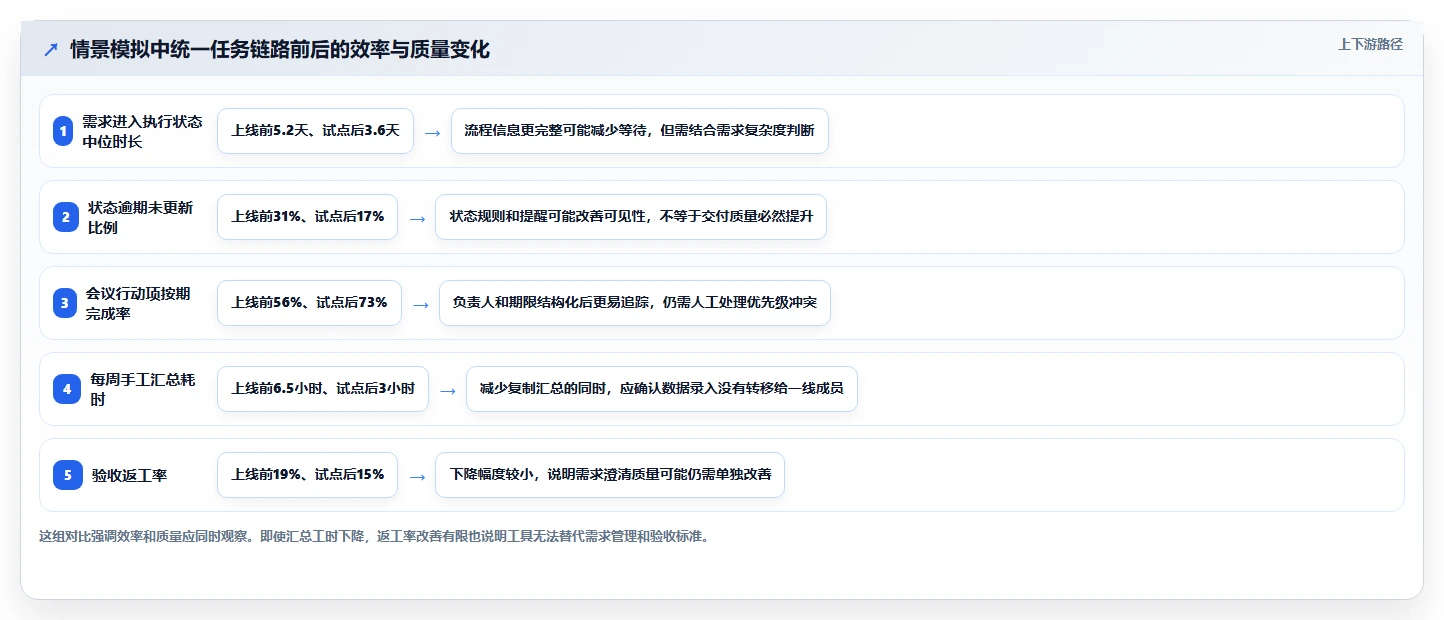
Task: Click the 减少复制汇总的同时 conclusion box
Action: [x=662, y=389]
